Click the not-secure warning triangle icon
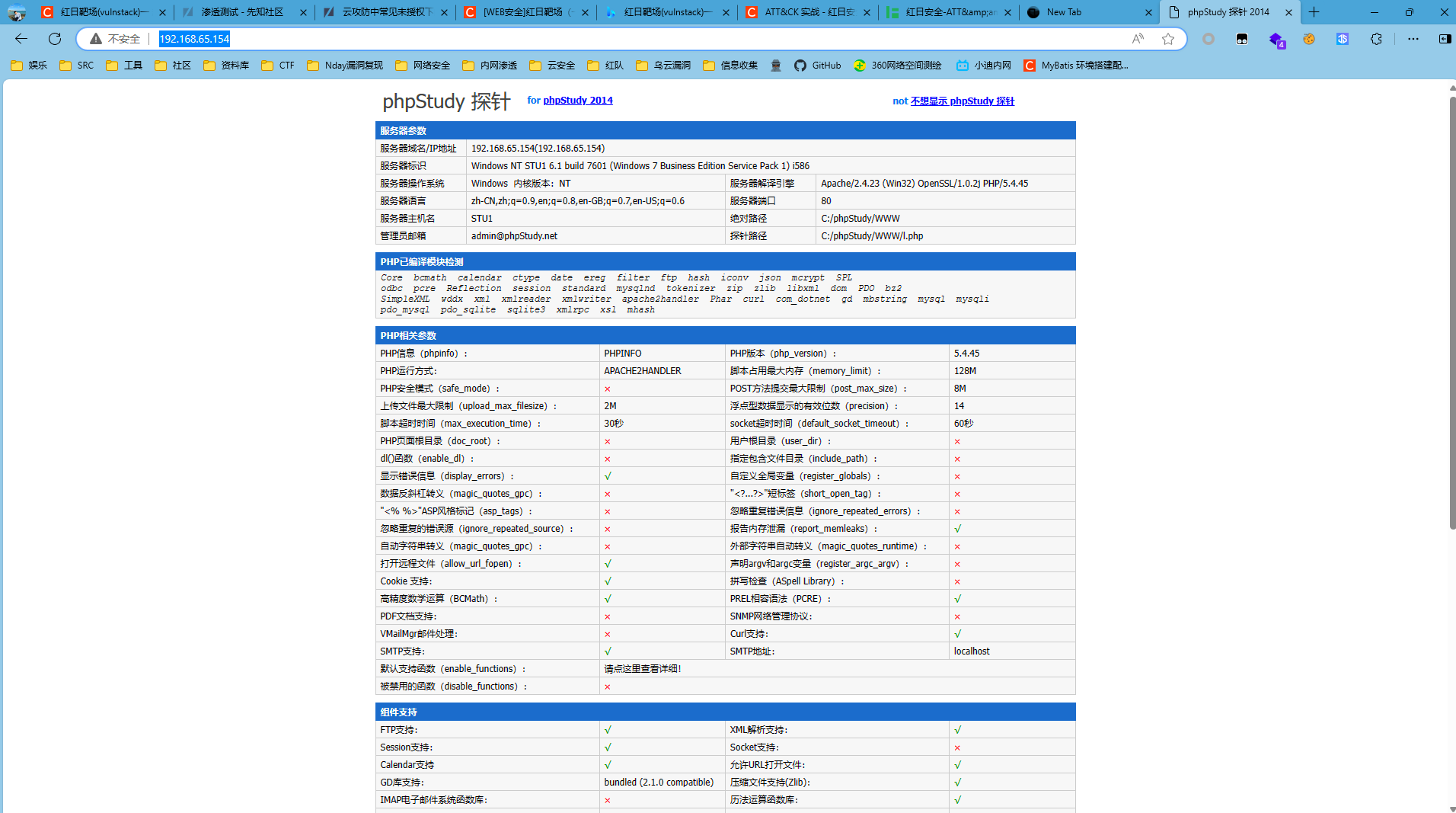Screen dimensions: 1456x813 96,39
